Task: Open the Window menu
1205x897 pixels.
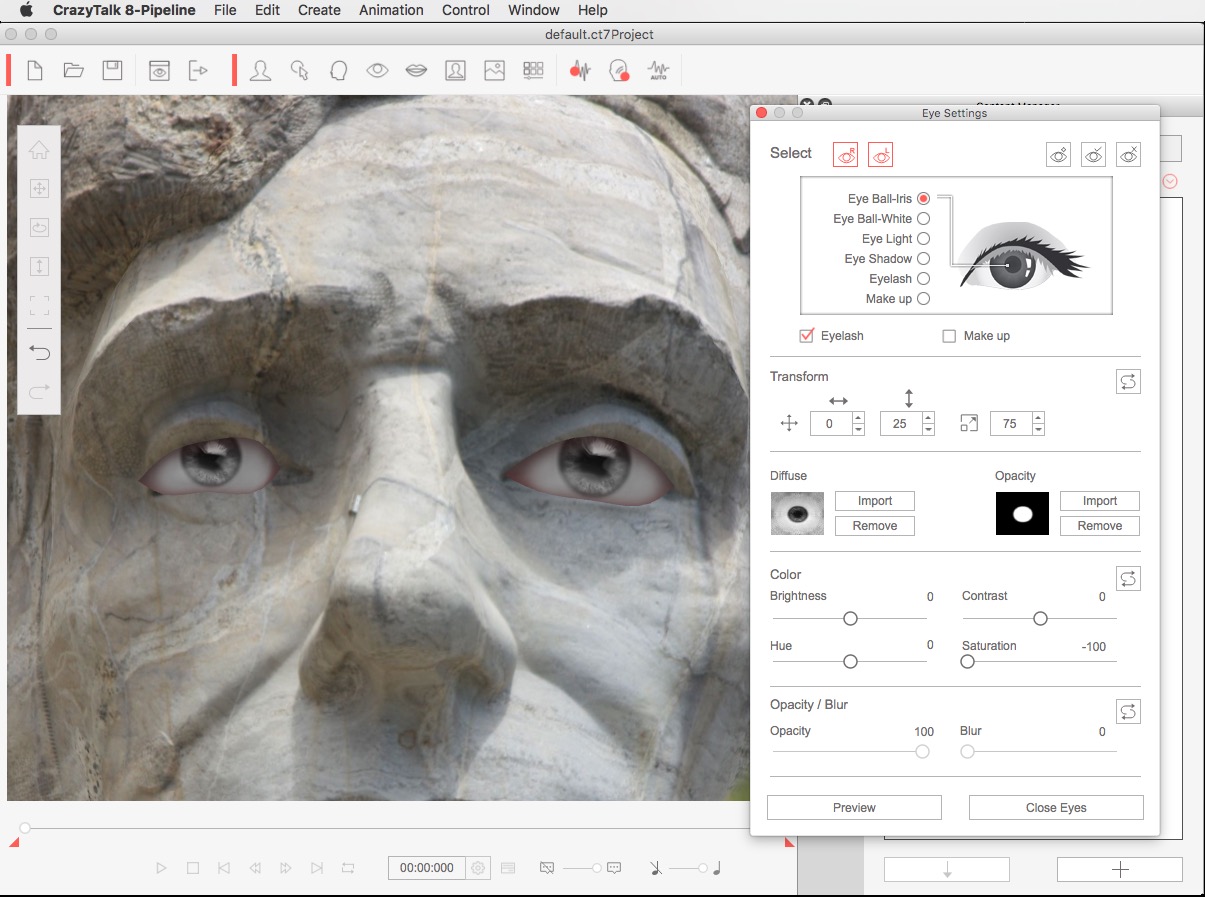Action: point(534,10)
